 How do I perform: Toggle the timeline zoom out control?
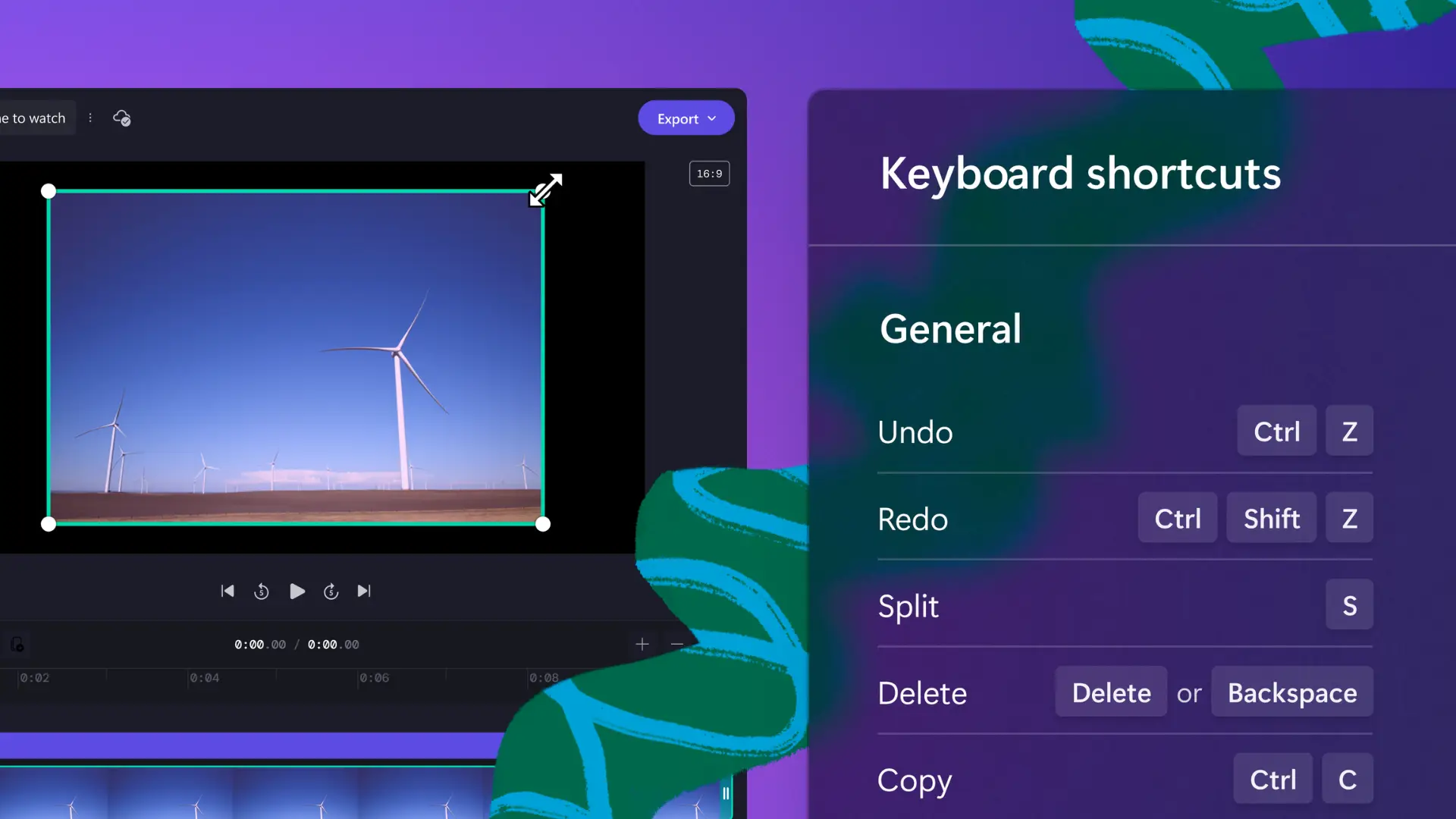(677, 643)
